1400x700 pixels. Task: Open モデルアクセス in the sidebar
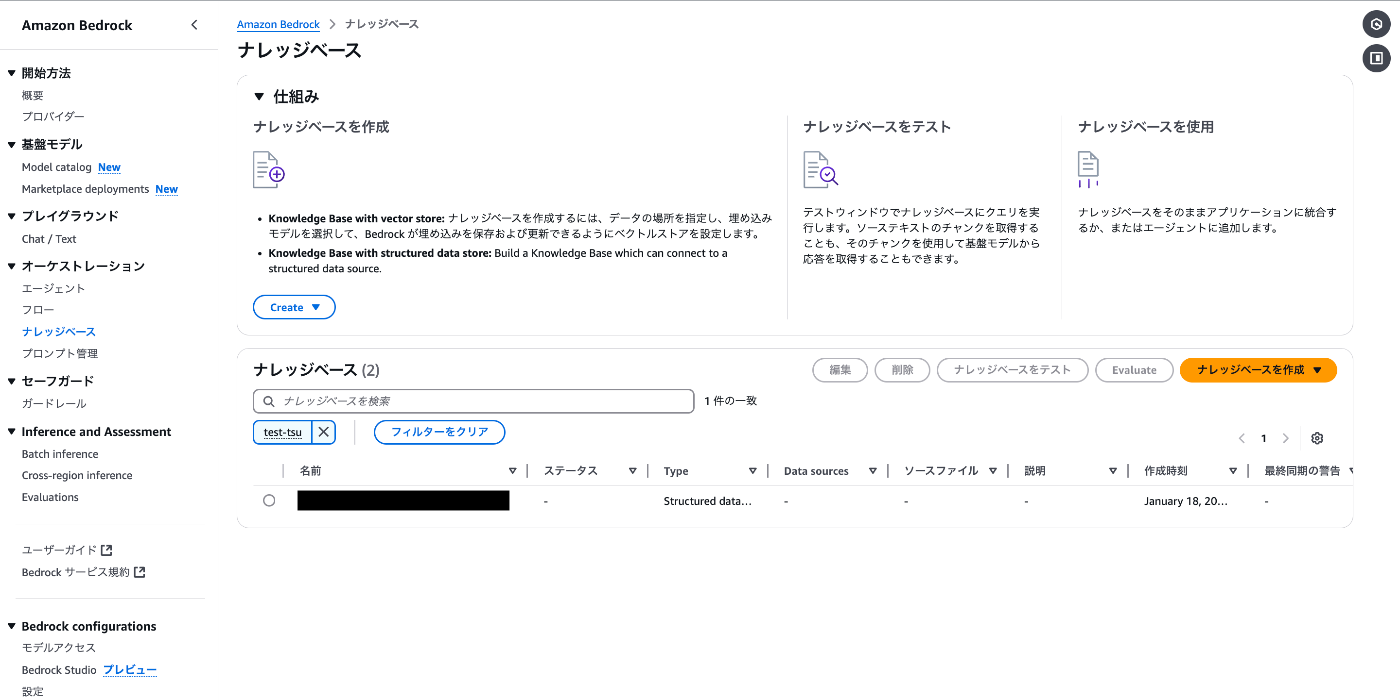coord(59,647)
